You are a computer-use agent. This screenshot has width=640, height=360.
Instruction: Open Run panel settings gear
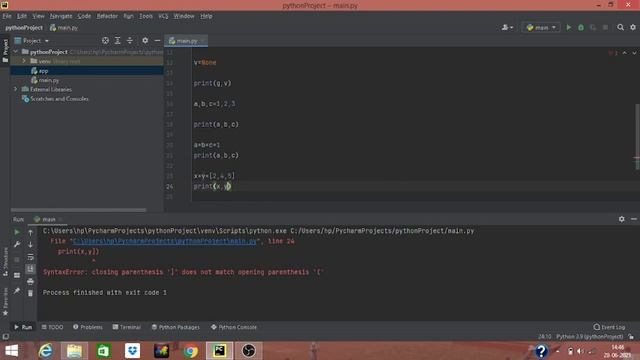coord(621,219)
